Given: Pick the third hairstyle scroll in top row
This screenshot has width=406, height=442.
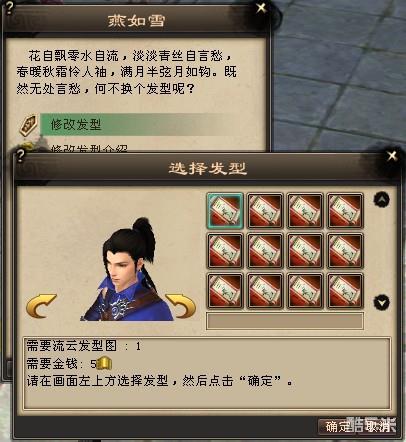Looking at the screenshot, I should (x=305, y=211).
